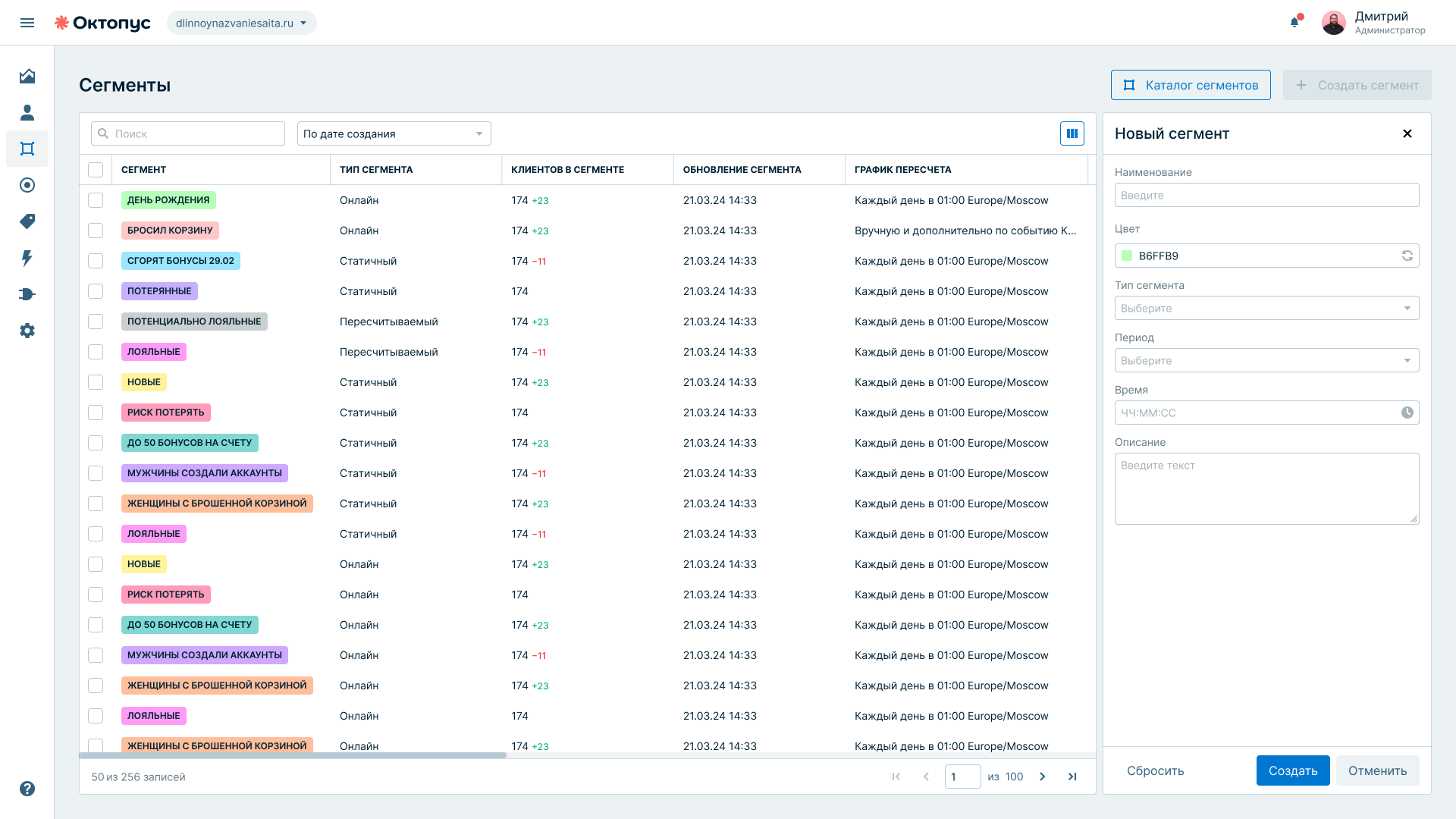Check the ДЕНЬ РОЖДЕНИЯ row checkbox

click(96, 200)
